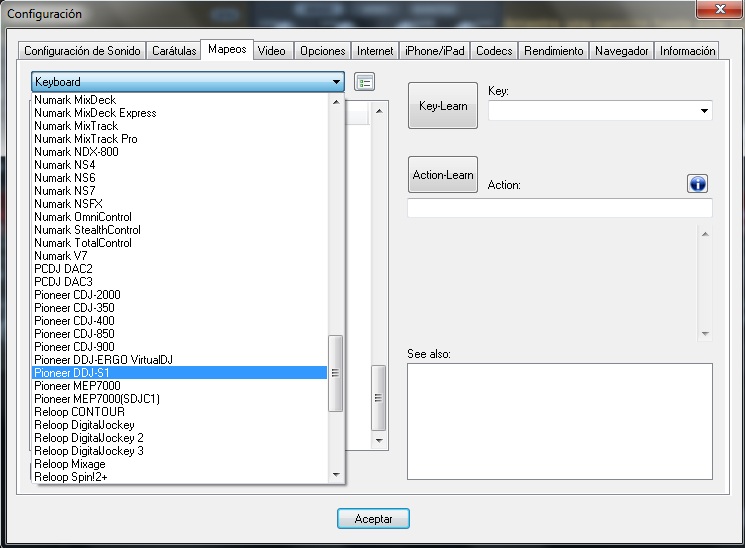Pick Numark NS4 from device list
745x548 pixels.
click(x=180, y=165)
